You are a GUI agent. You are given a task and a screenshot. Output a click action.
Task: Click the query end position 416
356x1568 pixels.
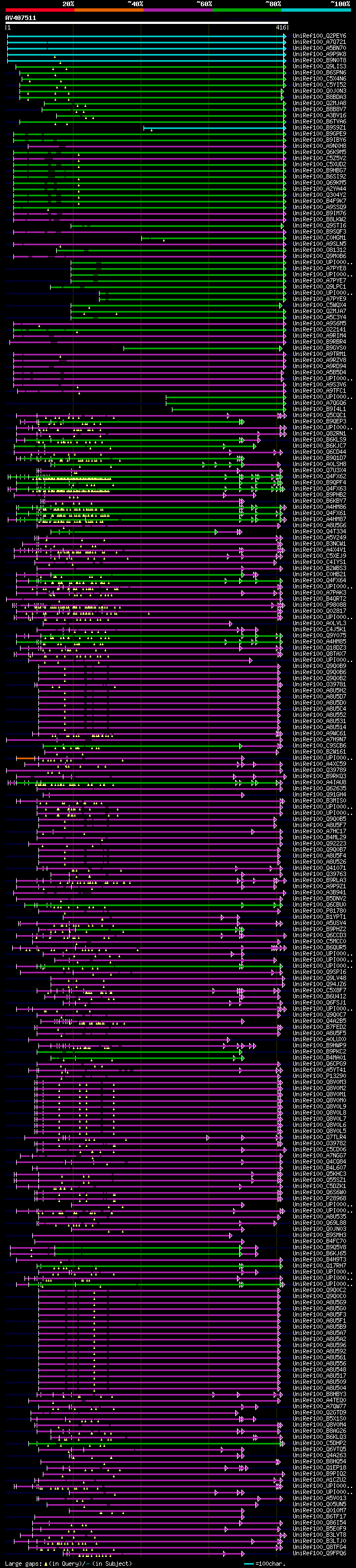point(280,27)
